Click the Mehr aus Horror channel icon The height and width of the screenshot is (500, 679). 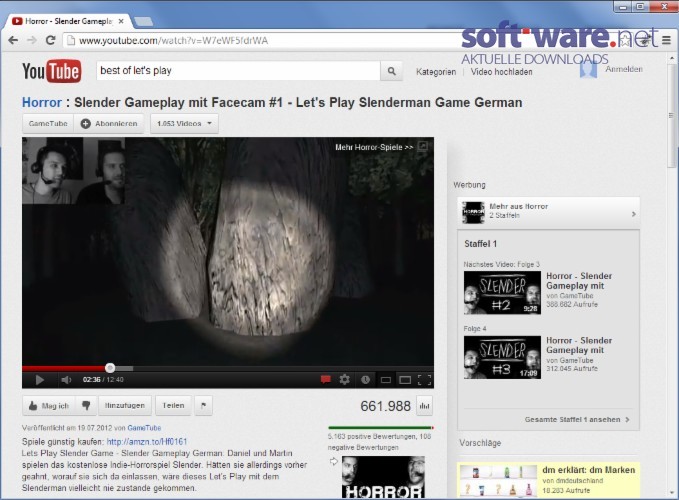click(473, 213)
